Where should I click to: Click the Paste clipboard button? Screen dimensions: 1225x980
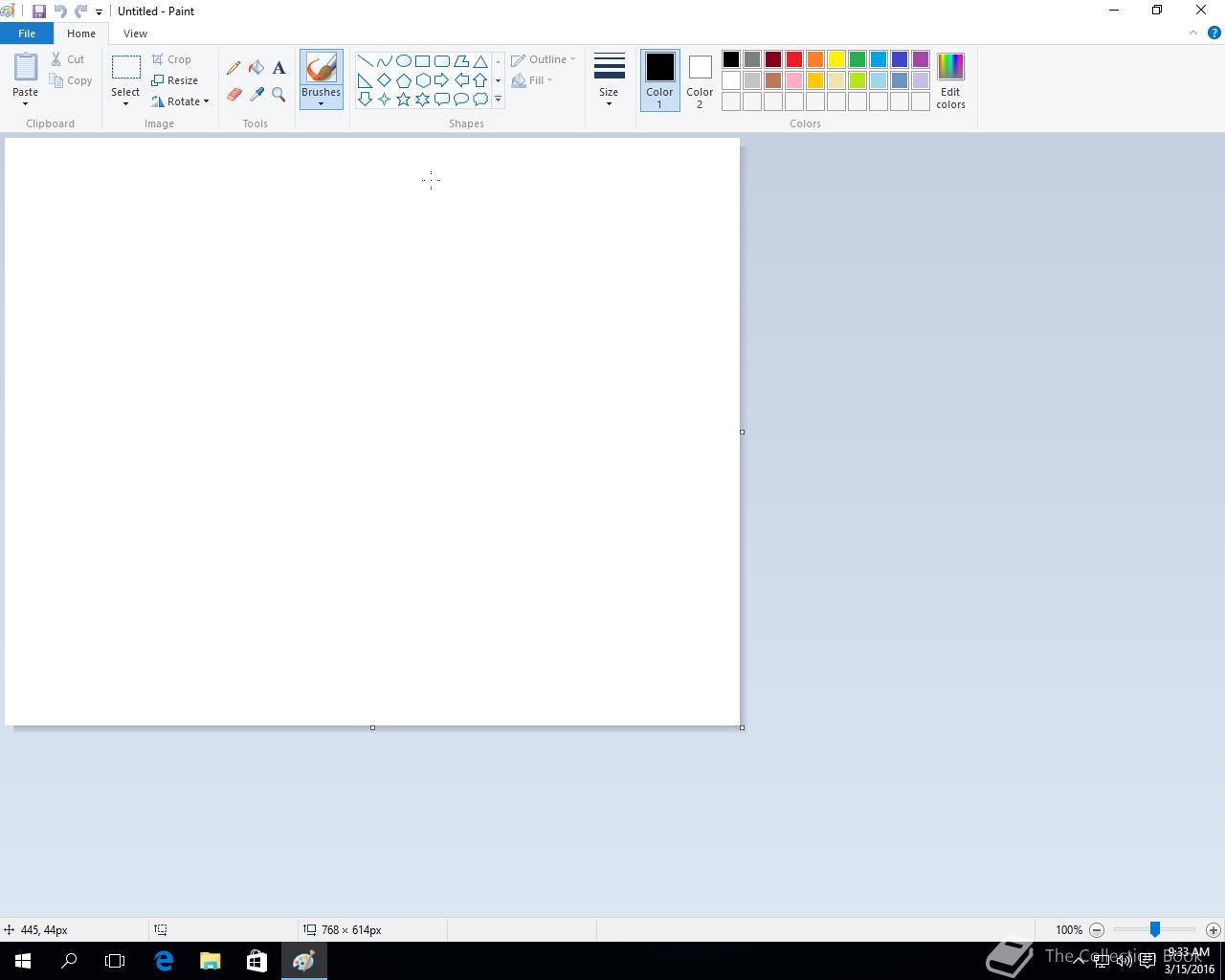(x=26, y=67)
